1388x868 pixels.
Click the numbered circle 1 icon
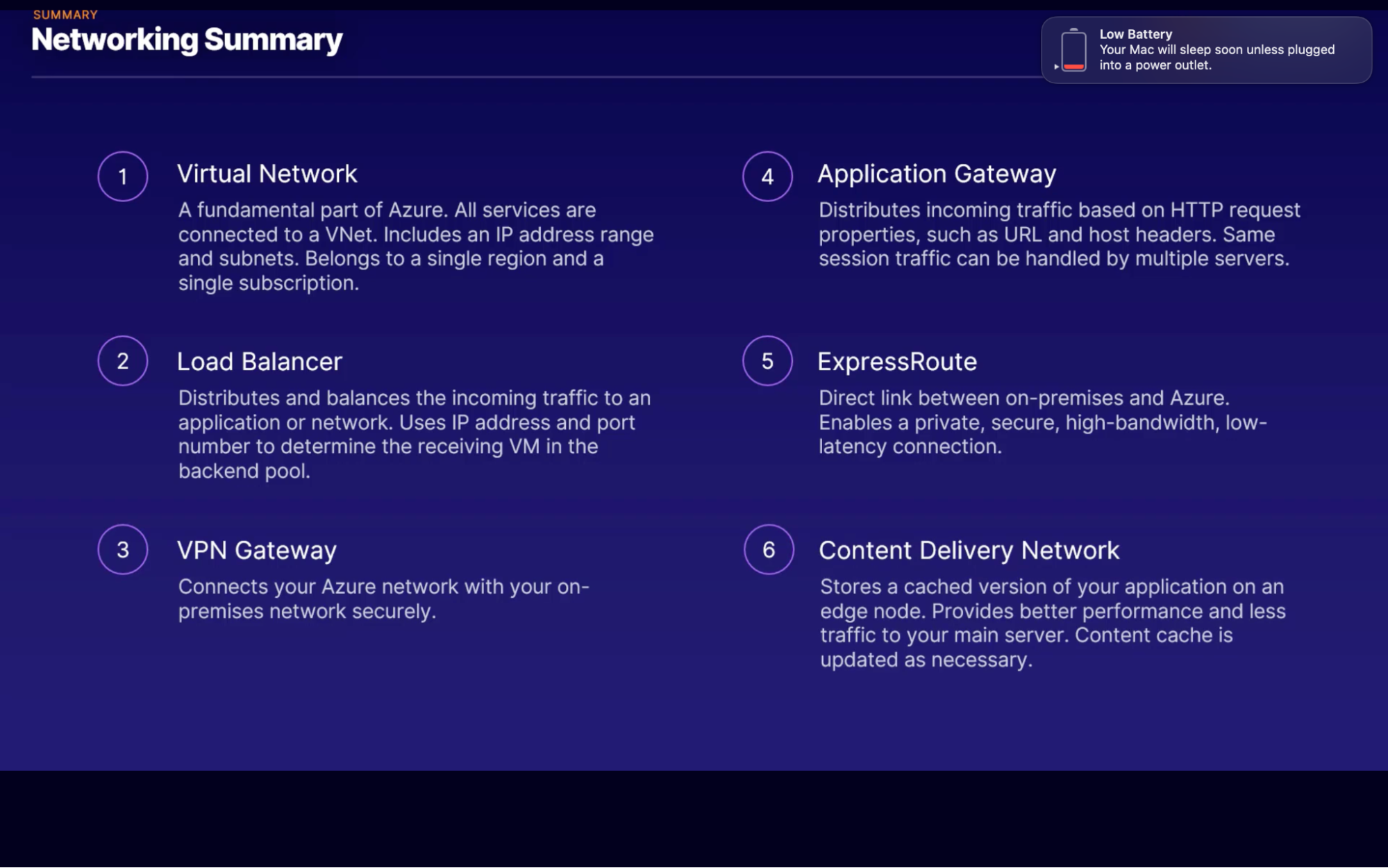pos(123,176)
